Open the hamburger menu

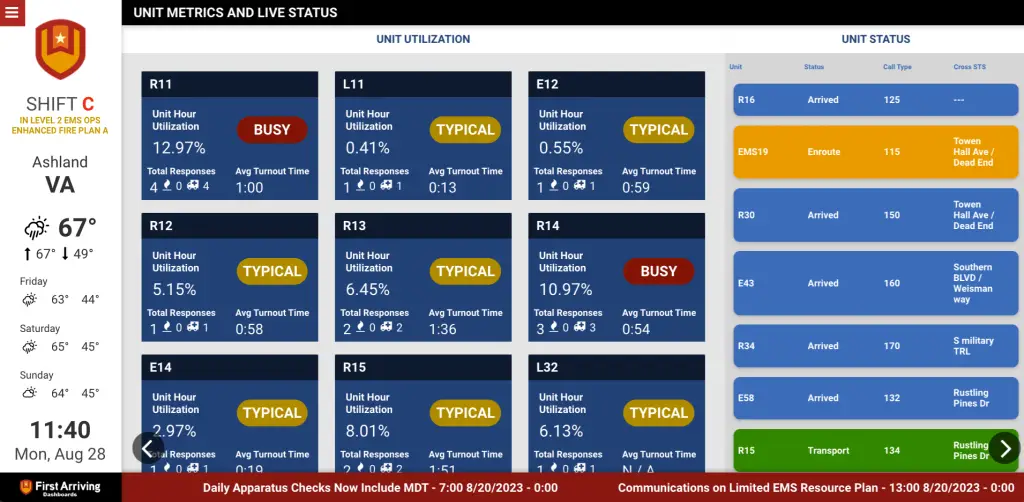click(12, 13)
